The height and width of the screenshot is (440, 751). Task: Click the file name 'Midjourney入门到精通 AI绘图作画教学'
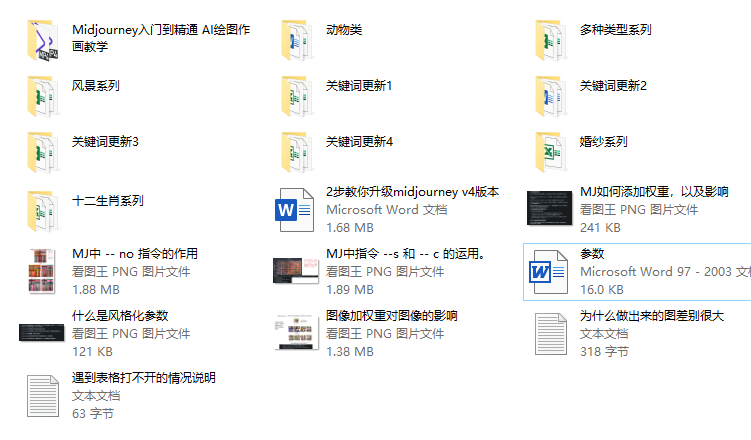coord(161,38)
